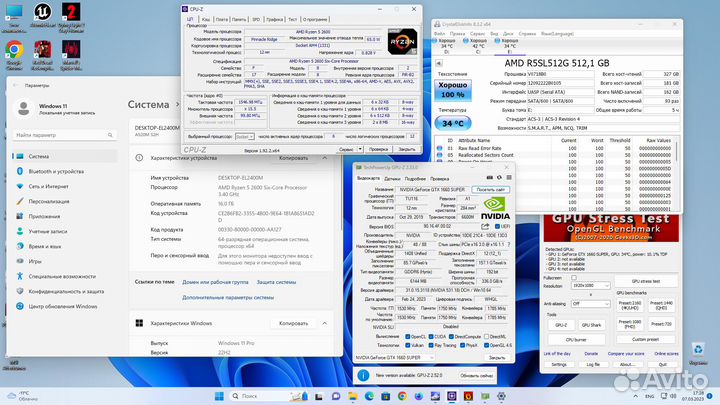
Task: Click the Windows Start button on taskbar
Action: coord(219,396)
